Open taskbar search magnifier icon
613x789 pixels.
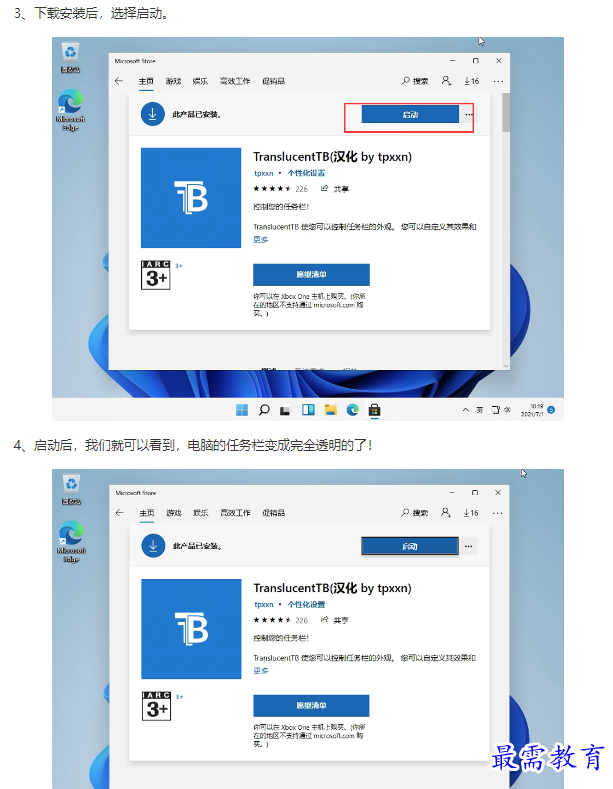click(264, 410)
